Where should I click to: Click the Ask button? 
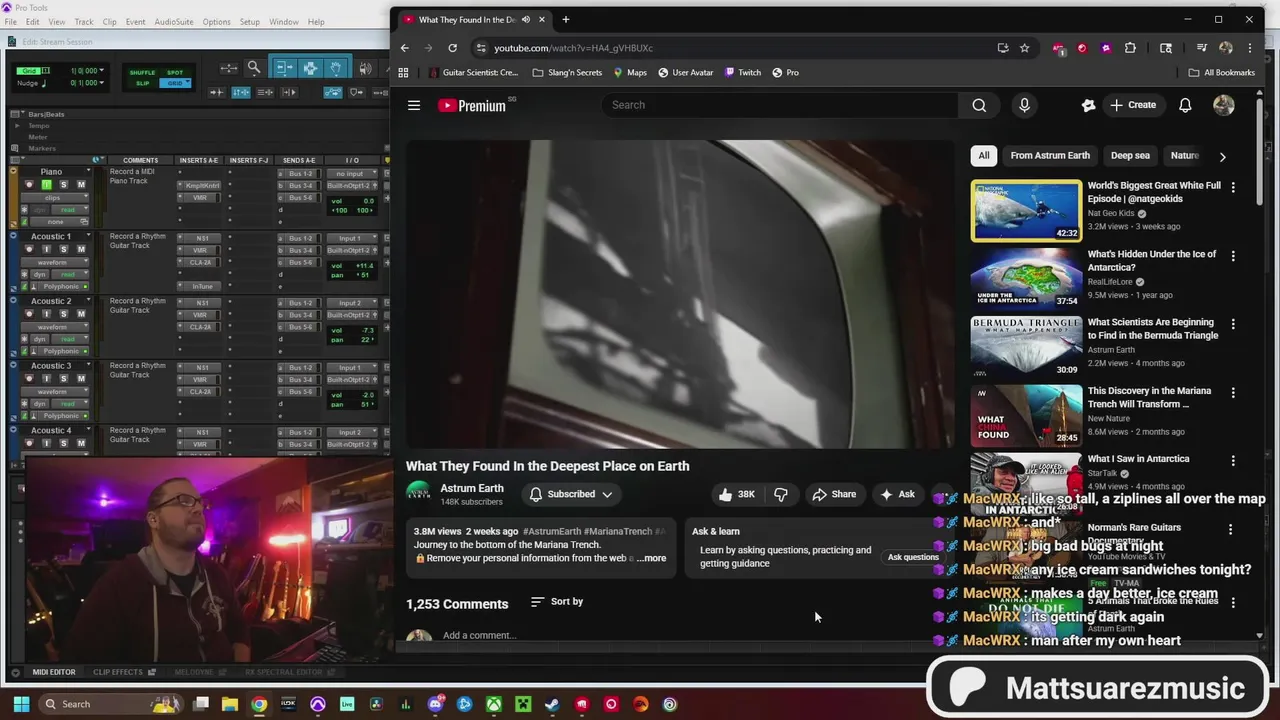pos(897,494)
